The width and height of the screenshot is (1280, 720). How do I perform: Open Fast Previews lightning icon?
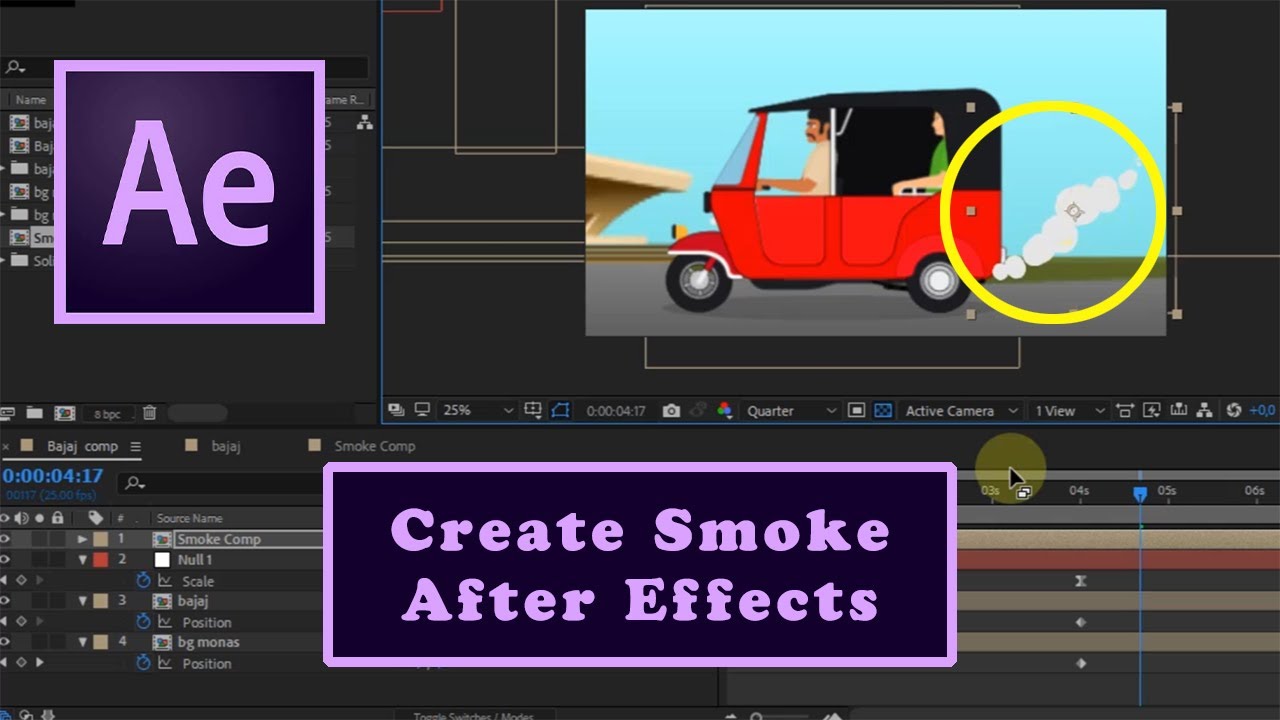pos(1152,410)
